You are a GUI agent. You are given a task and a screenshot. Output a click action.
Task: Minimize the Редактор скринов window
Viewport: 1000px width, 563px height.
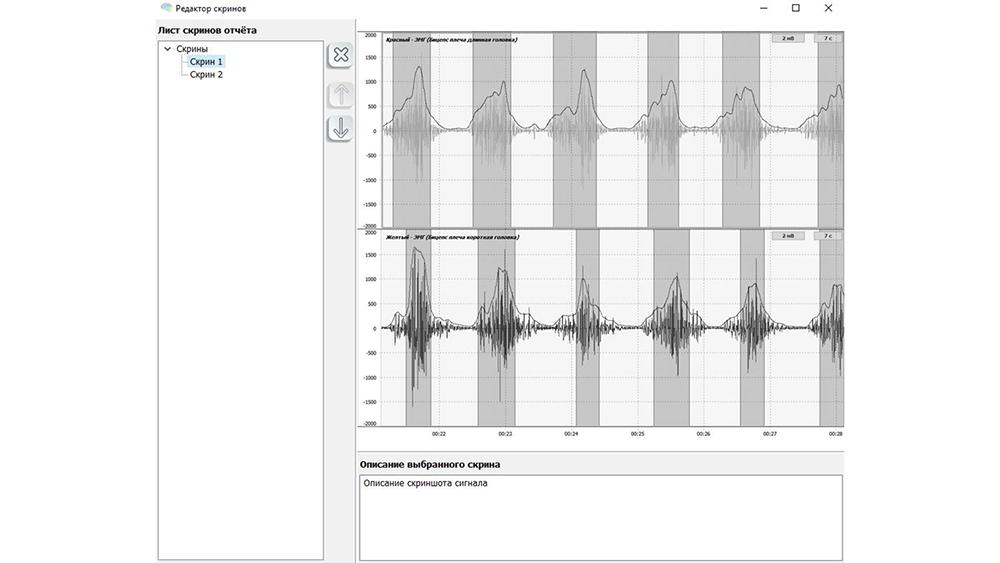(763, 8)
